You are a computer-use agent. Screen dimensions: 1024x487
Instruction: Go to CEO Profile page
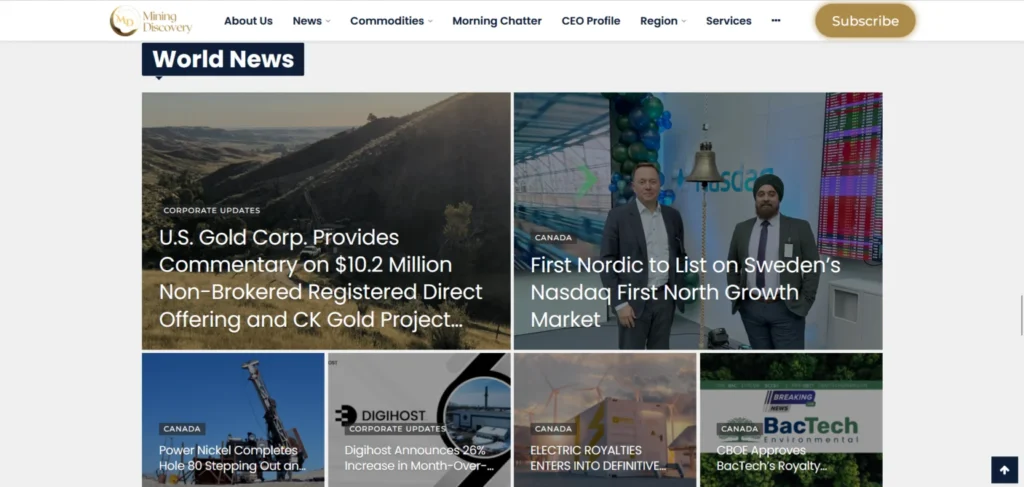(591, 21)
